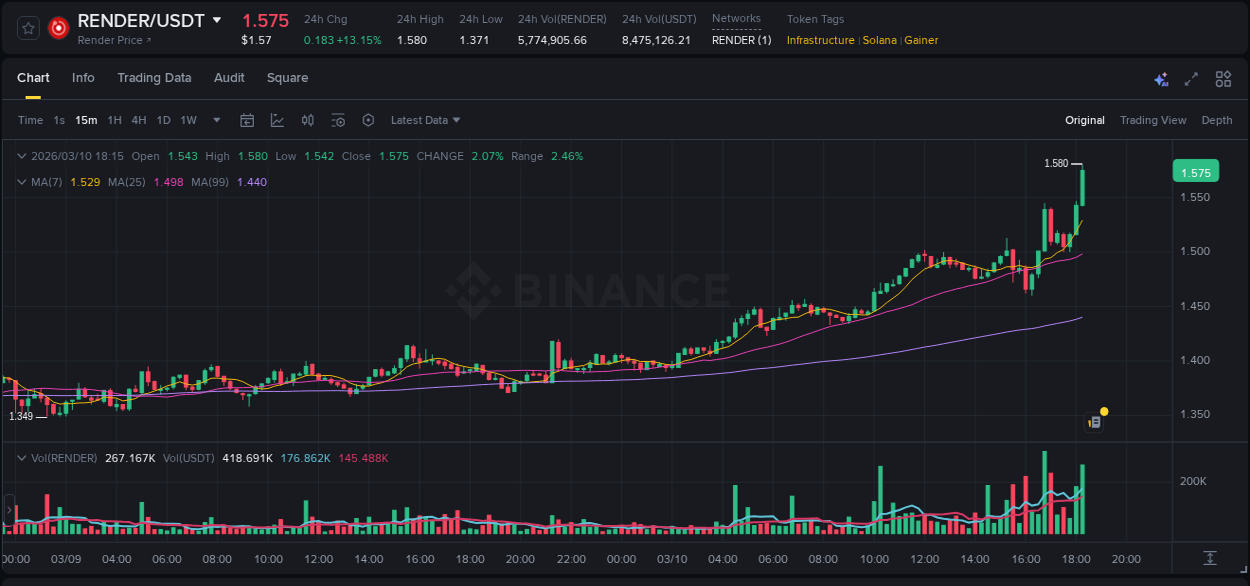Click the yellow marker dot on the chart
Image resolution: width=1250 pixels, height=586 pixels.
click(1103, 410)
